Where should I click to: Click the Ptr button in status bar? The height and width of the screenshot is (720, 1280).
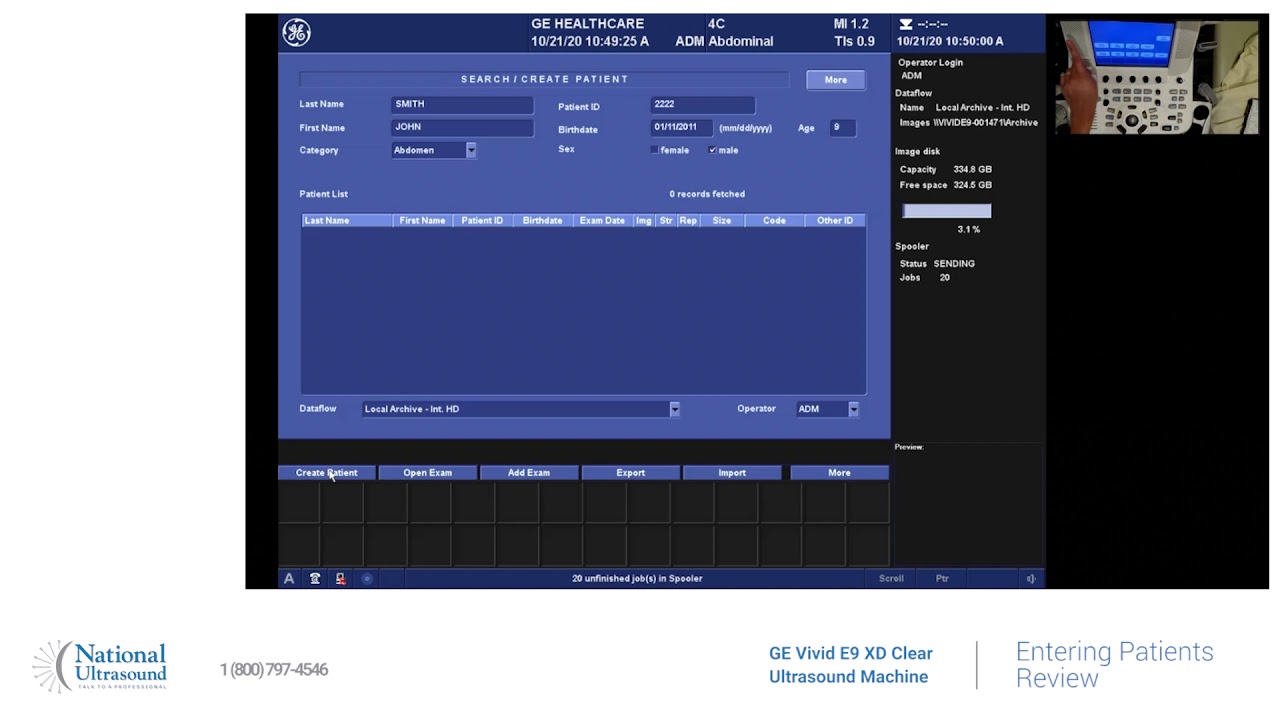coord(942,578)
